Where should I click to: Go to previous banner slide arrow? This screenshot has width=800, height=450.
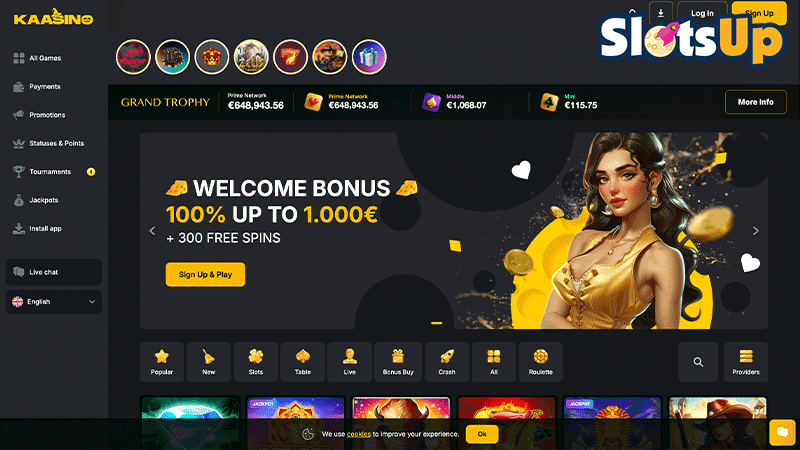click(152, 231)
